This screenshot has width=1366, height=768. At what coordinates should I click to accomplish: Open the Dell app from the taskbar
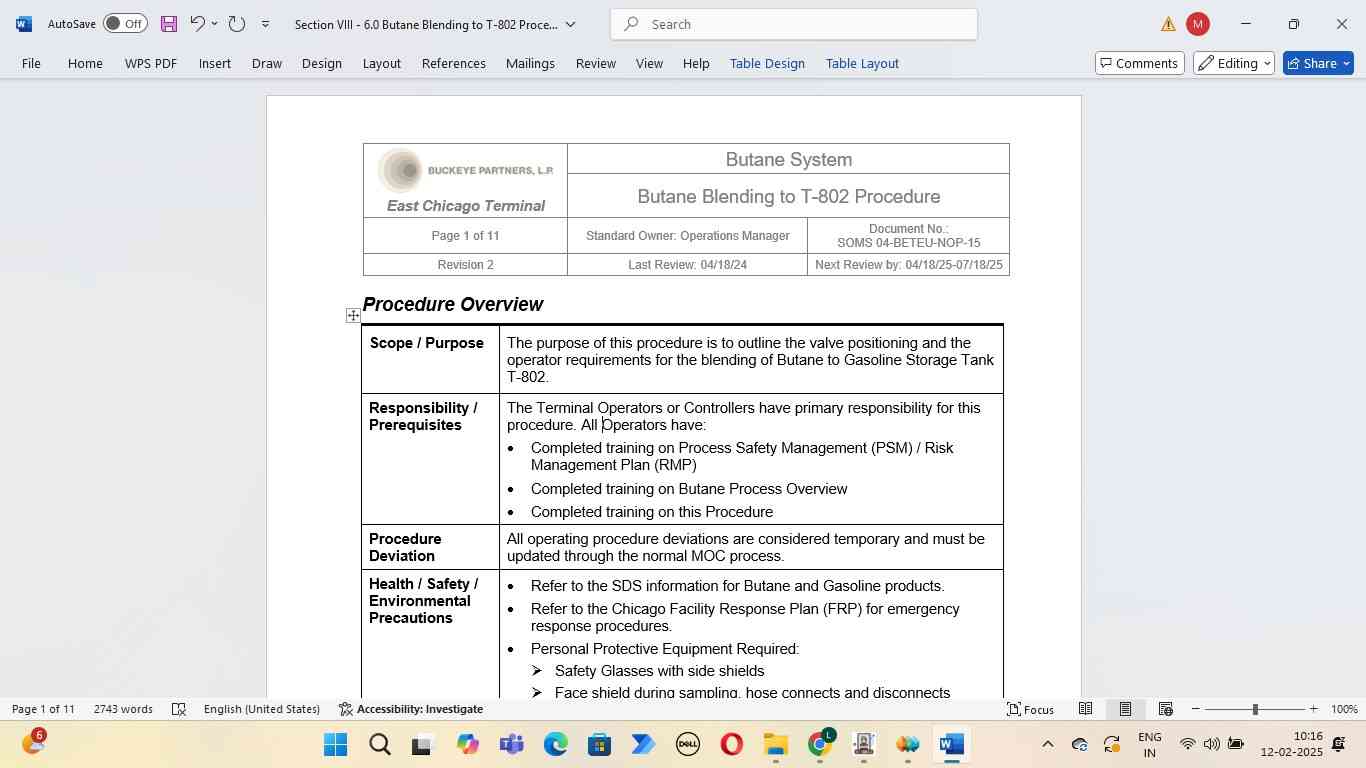(x=687, y=745)
